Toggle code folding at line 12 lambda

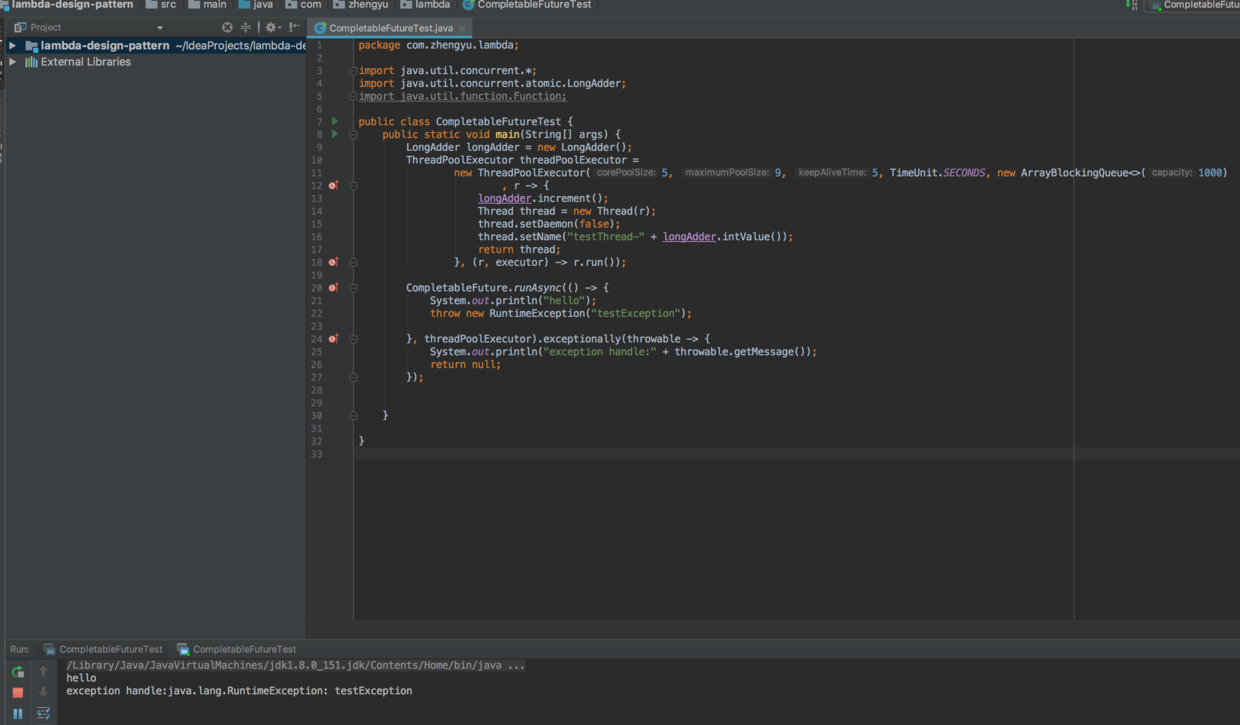pos(353,186)
